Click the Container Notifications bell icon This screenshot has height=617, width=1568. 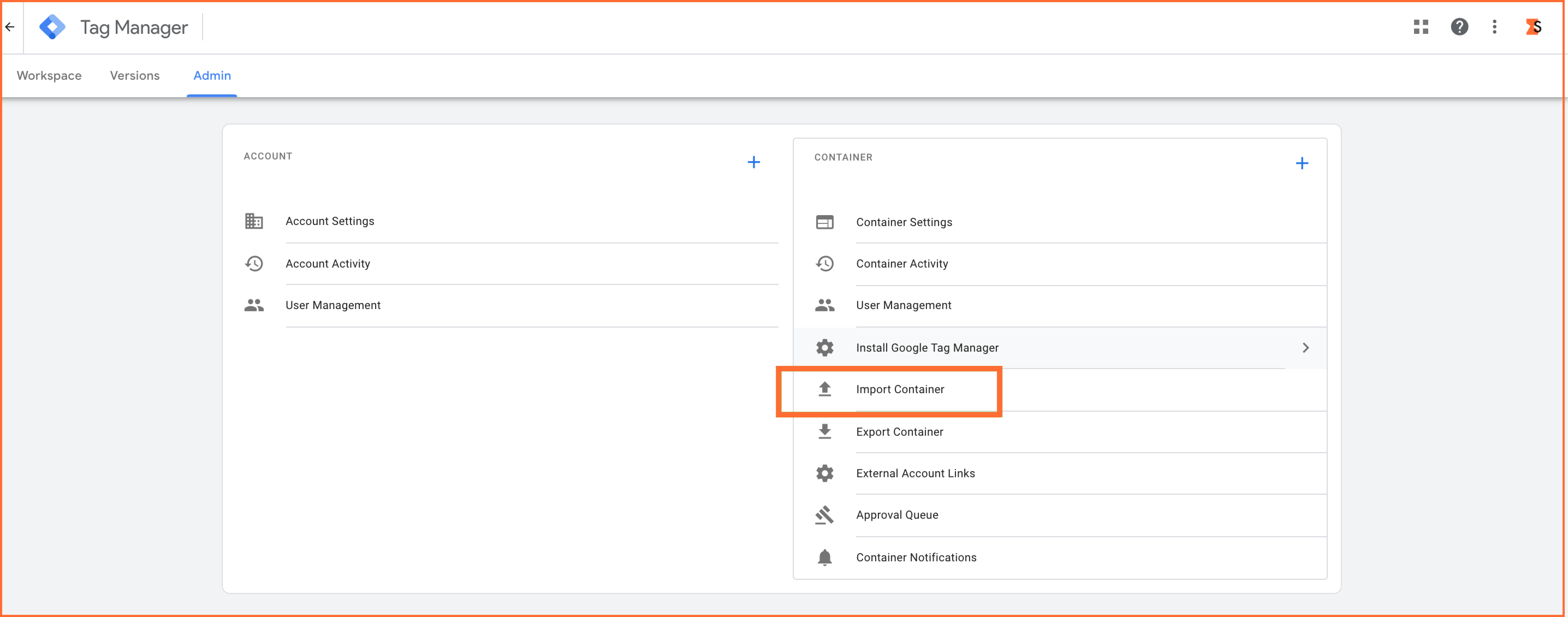coord(824,557)
